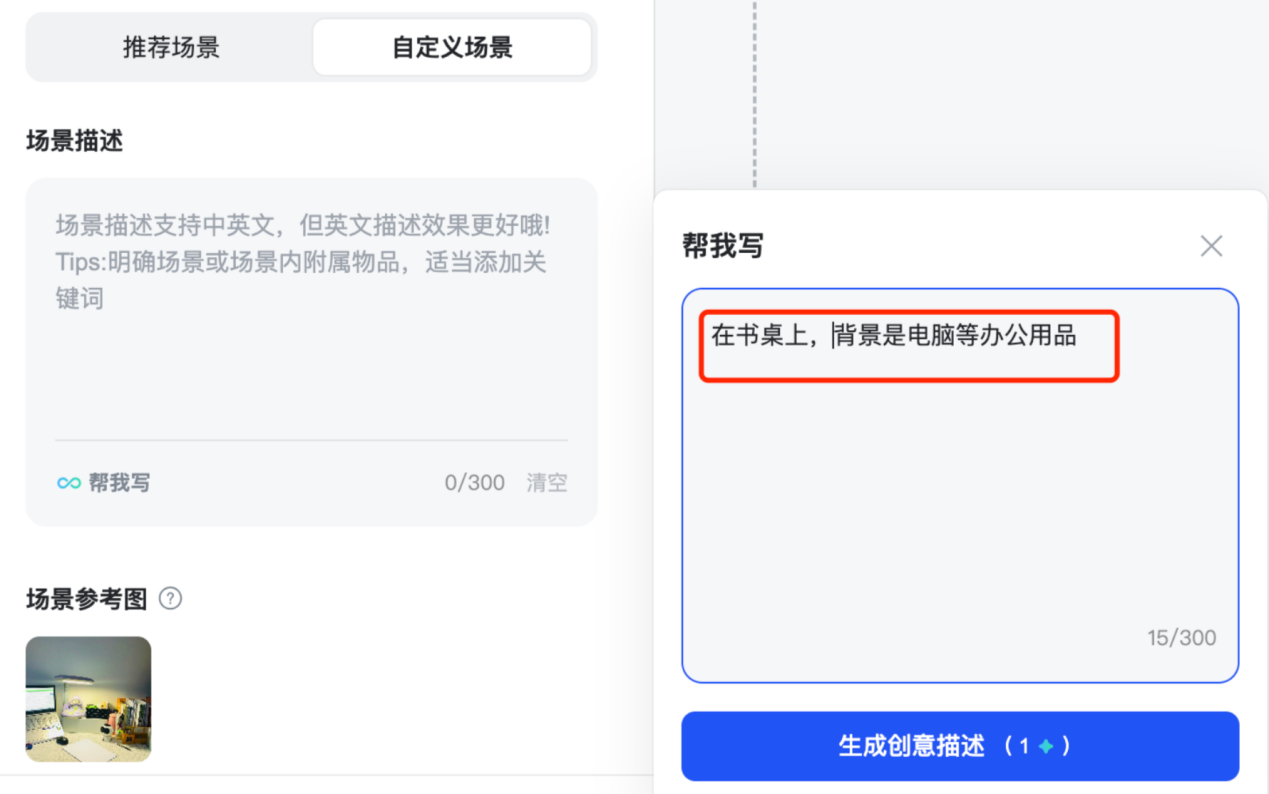This screenshot has width=1269, height=794.
Task: Click the dotted vertical divider line
Action: (x=755, y=90)
